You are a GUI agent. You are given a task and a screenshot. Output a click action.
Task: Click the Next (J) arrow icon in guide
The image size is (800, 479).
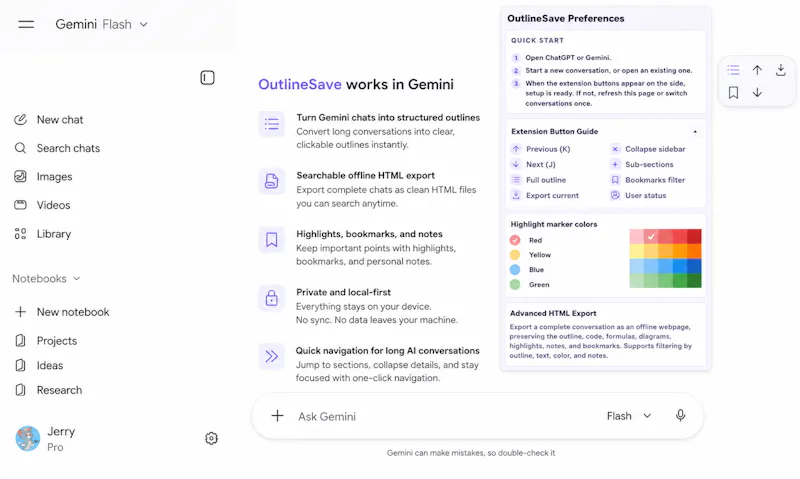(516, 164)
